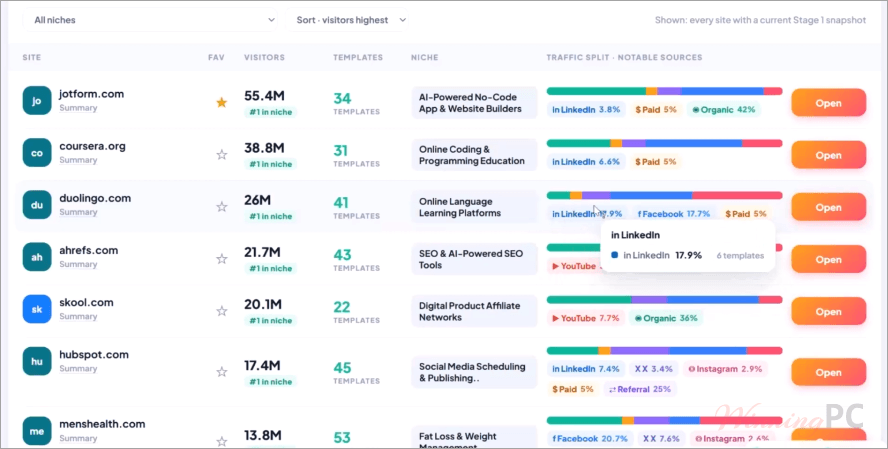The image size is (888, 449).
Task: Open the skool.com Summary link
Action: pos(78,317)
